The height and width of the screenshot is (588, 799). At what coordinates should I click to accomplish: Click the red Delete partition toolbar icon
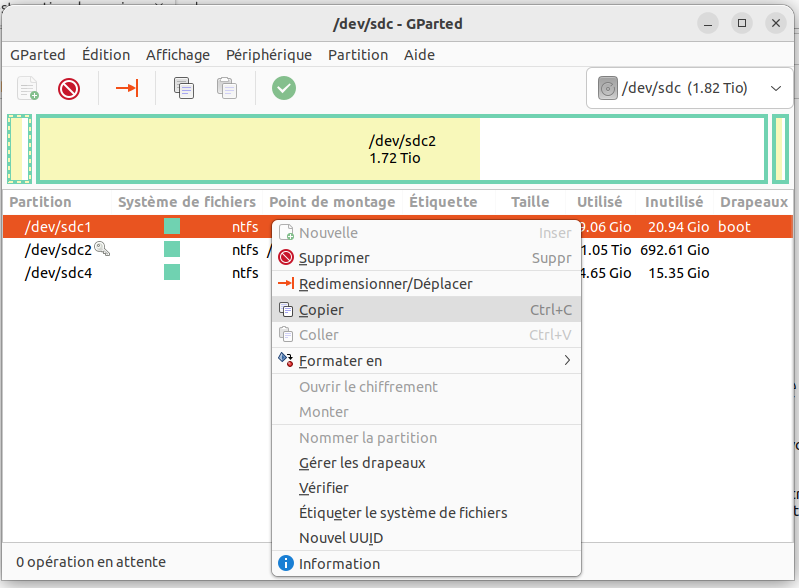click(x=69, y=89)
